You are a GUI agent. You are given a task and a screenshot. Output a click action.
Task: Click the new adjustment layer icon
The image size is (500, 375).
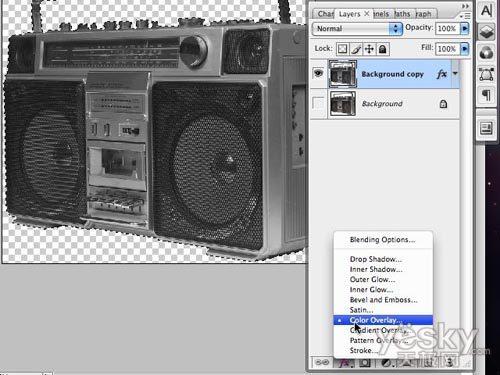click(x=387, y=363)
